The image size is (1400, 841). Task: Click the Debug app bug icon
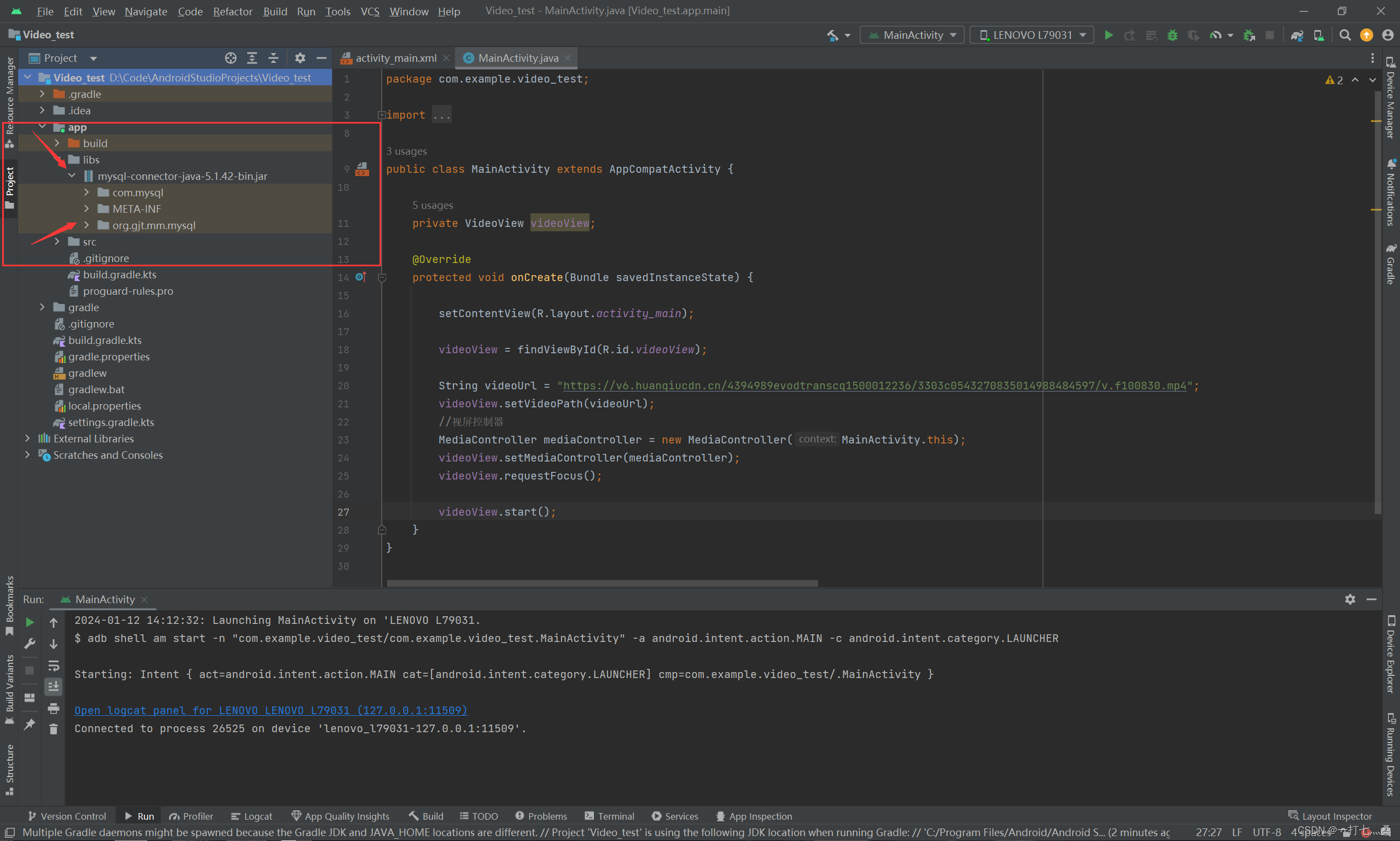[x=1172, y=35]
